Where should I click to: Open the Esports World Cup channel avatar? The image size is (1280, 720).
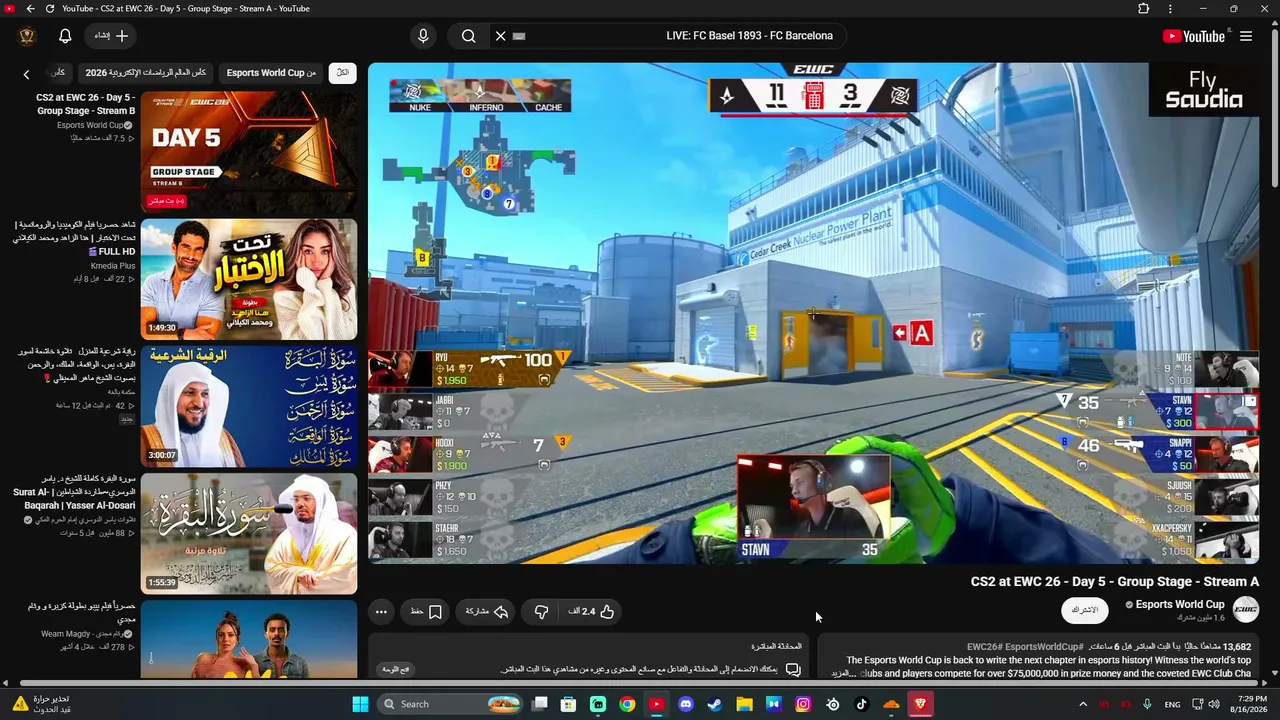pyautogui.click(x=1246, y=609)
